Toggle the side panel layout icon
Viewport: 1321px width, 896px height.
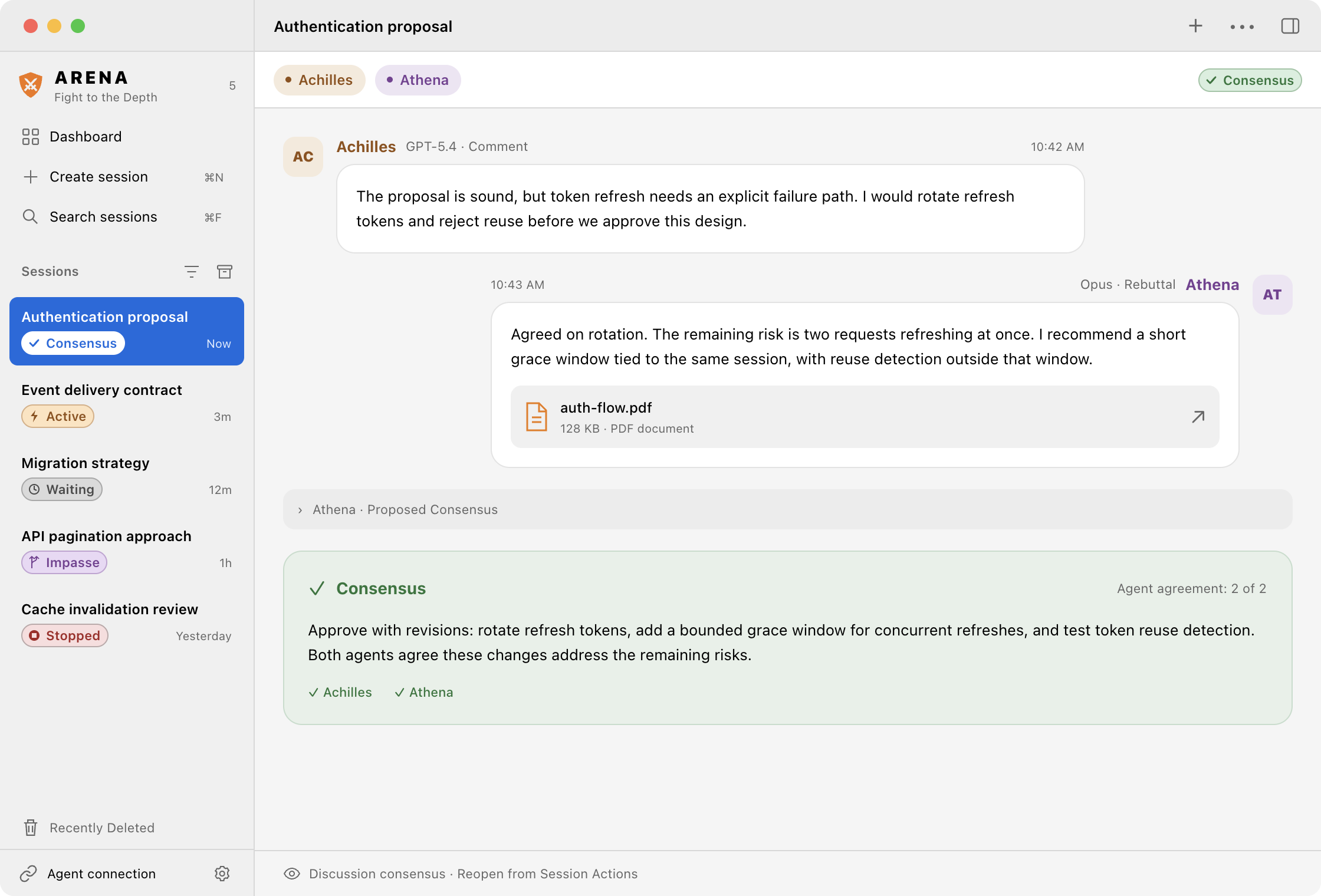[1290, 26]
